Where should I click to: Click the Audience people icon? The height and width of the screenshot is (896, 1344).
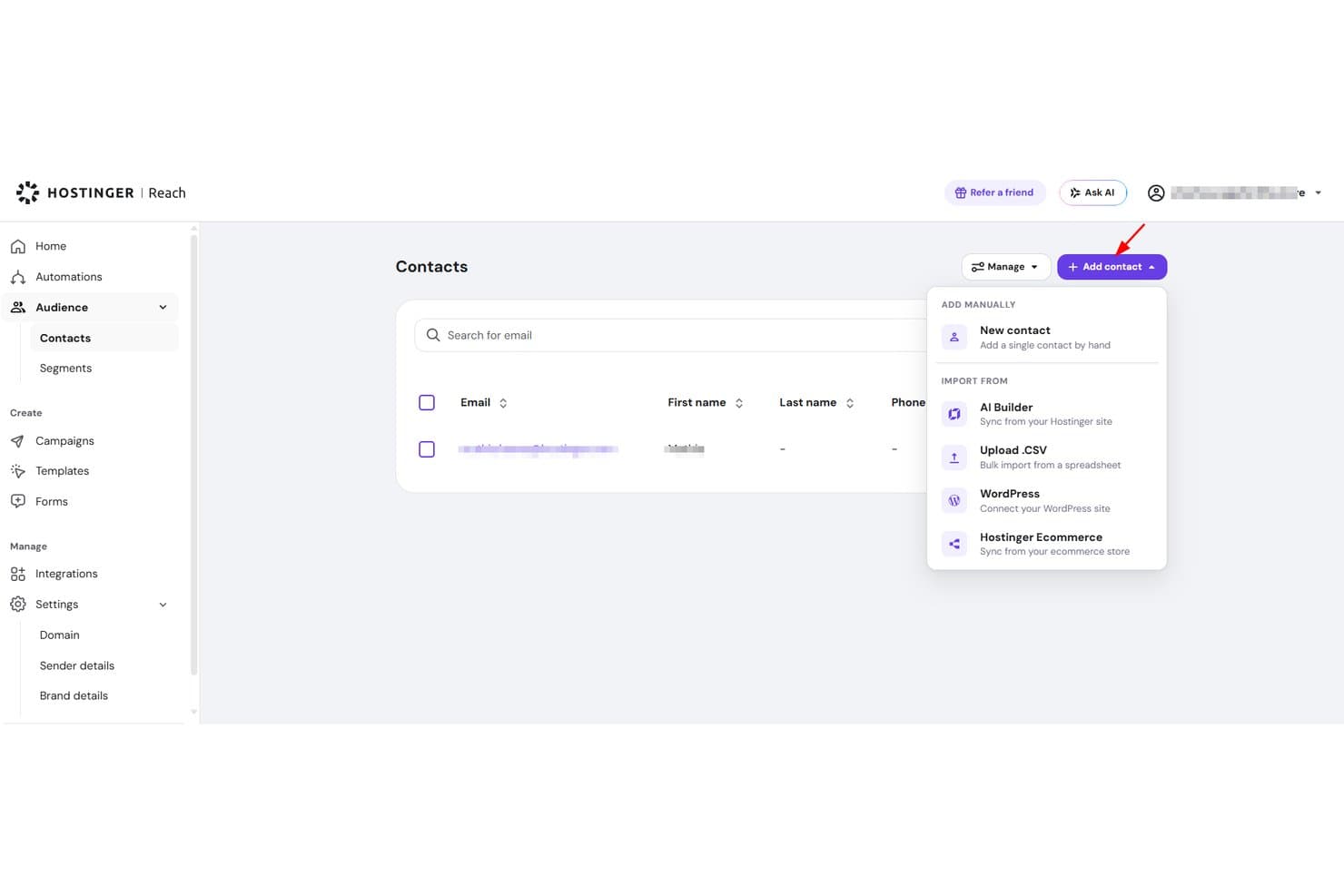(x=18, y=308)
